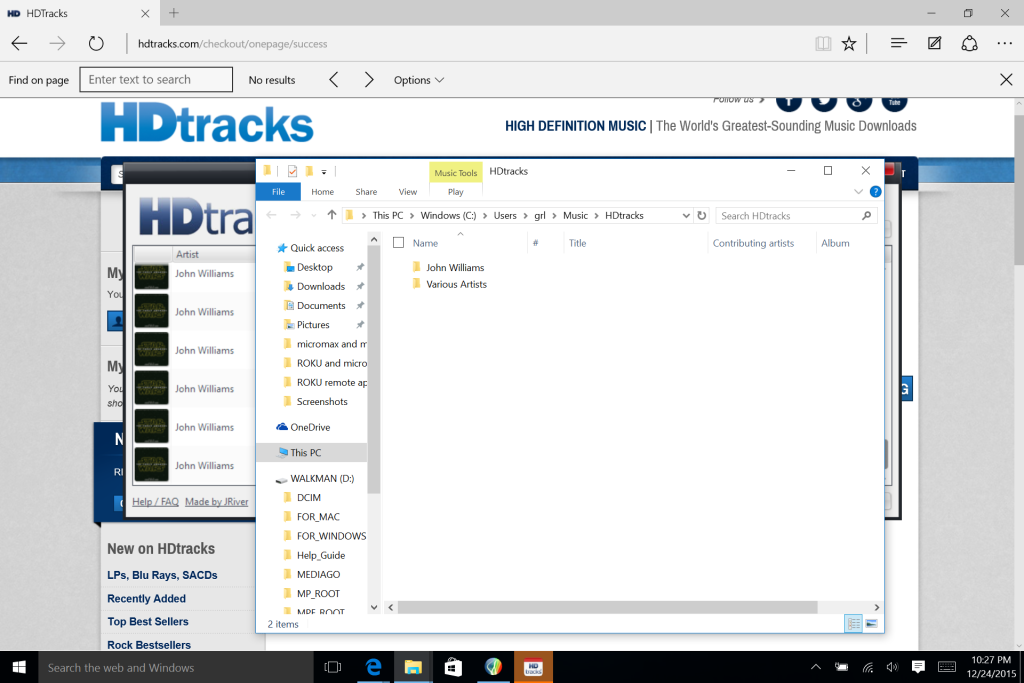The image size is (1024, 683).
Task: Go to previous find result
Action: (334, 80)
